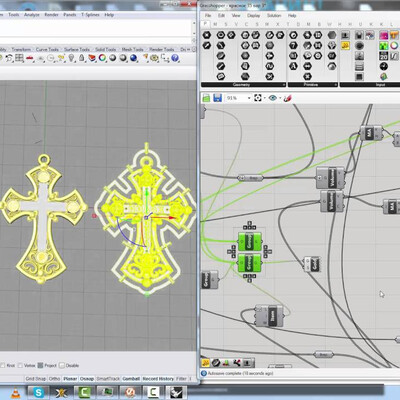Click the yellow component icon in the Input panel
400x400 pixels.
tap(346, 46)
